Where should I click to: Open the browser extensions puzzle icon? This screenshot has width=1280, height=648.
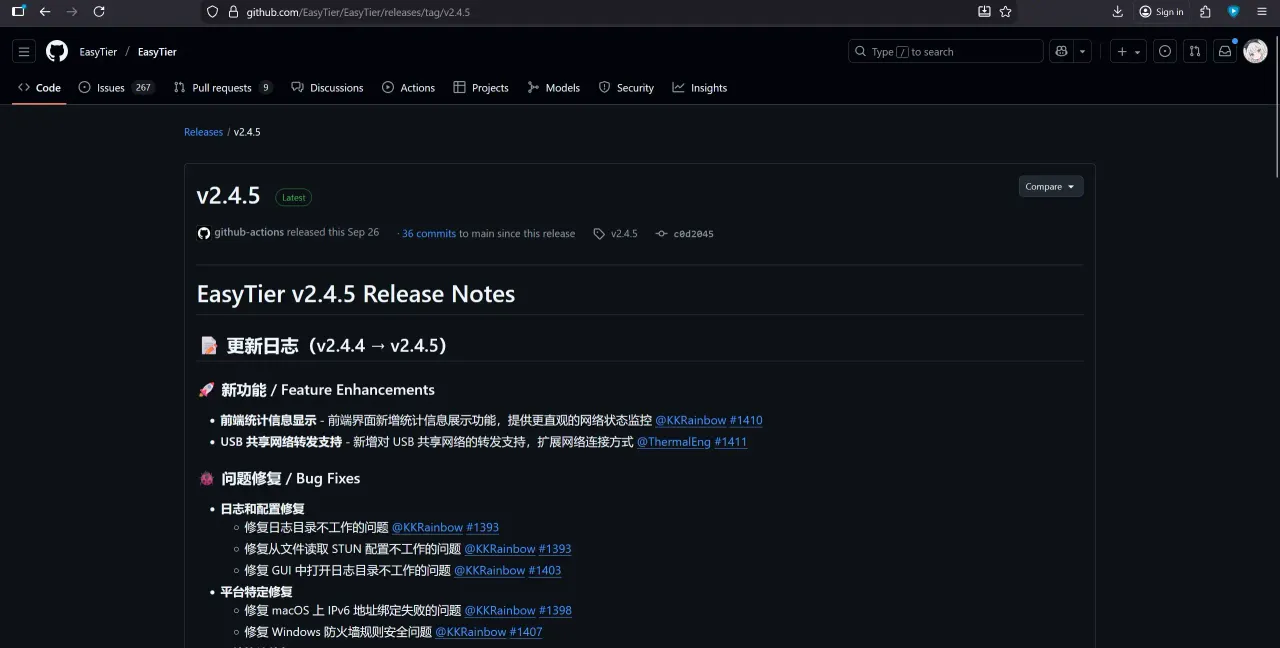1205,12
